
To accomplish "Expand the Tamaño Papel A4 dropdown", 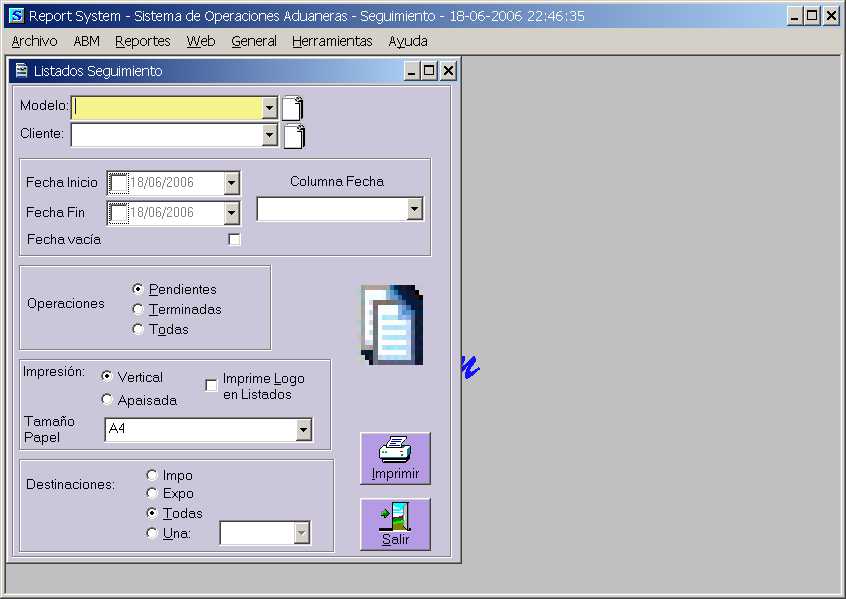I will pyautogui.click(x=304, y=430).
